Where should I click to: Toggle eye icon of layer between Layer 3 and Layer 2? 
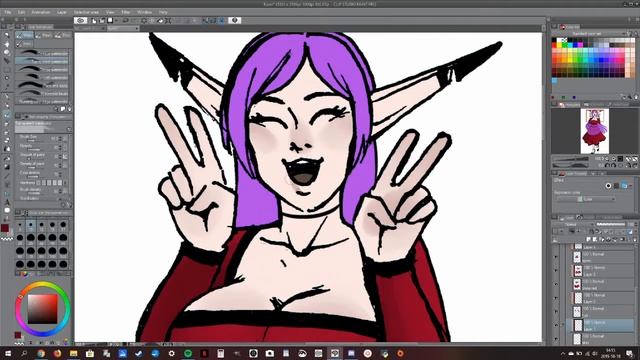pos(556,284)
